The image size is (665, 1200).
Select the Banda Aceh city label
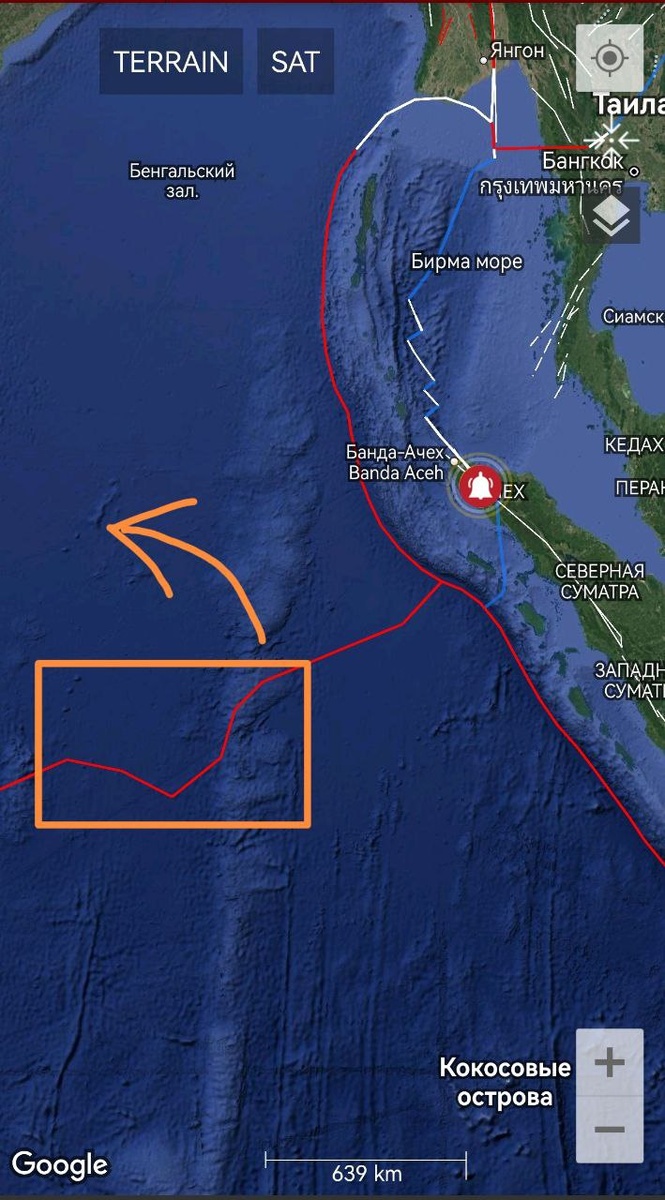coord(395,472)
